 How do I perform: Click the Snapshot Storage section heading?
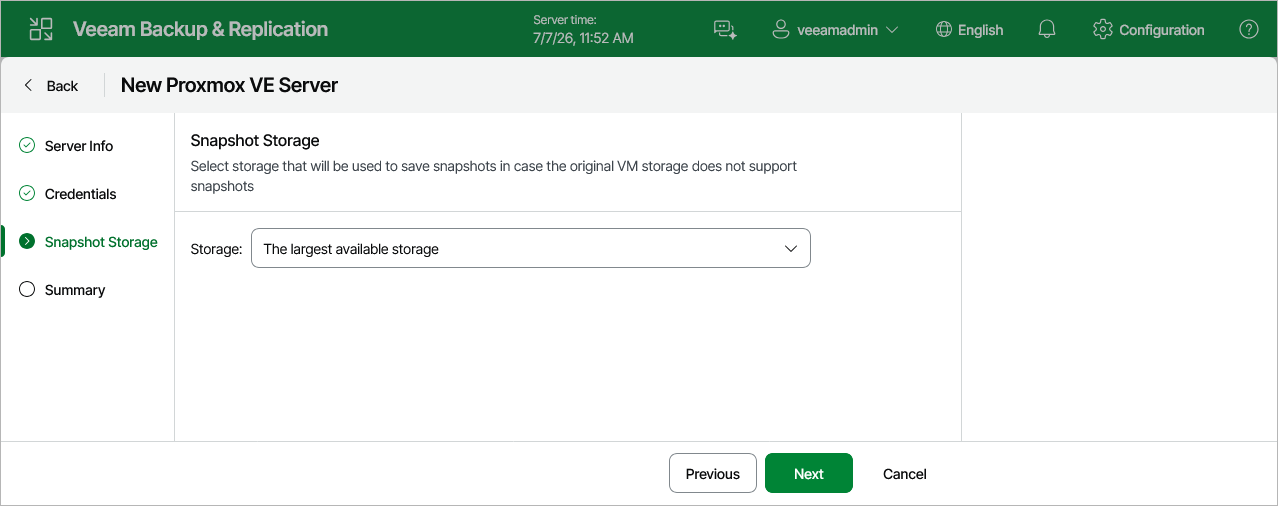point(255,140)
